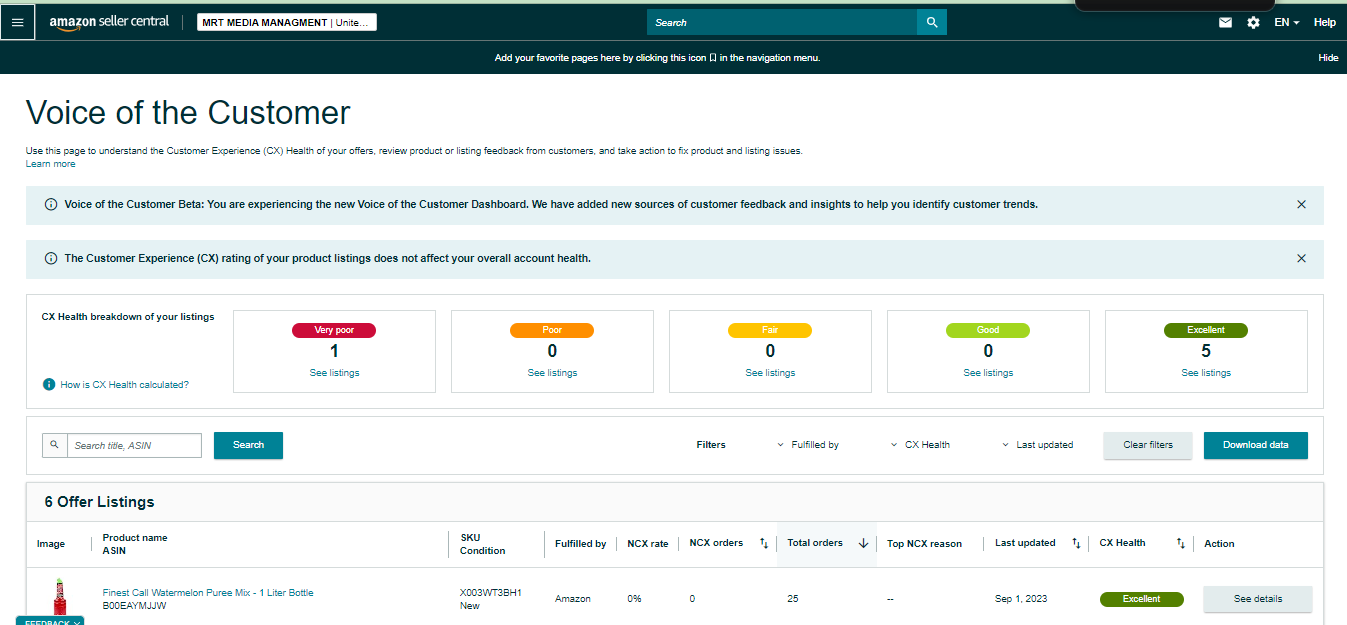
Task: Click the Feedback tab at bottom left
Action: [x=50, y=621]
